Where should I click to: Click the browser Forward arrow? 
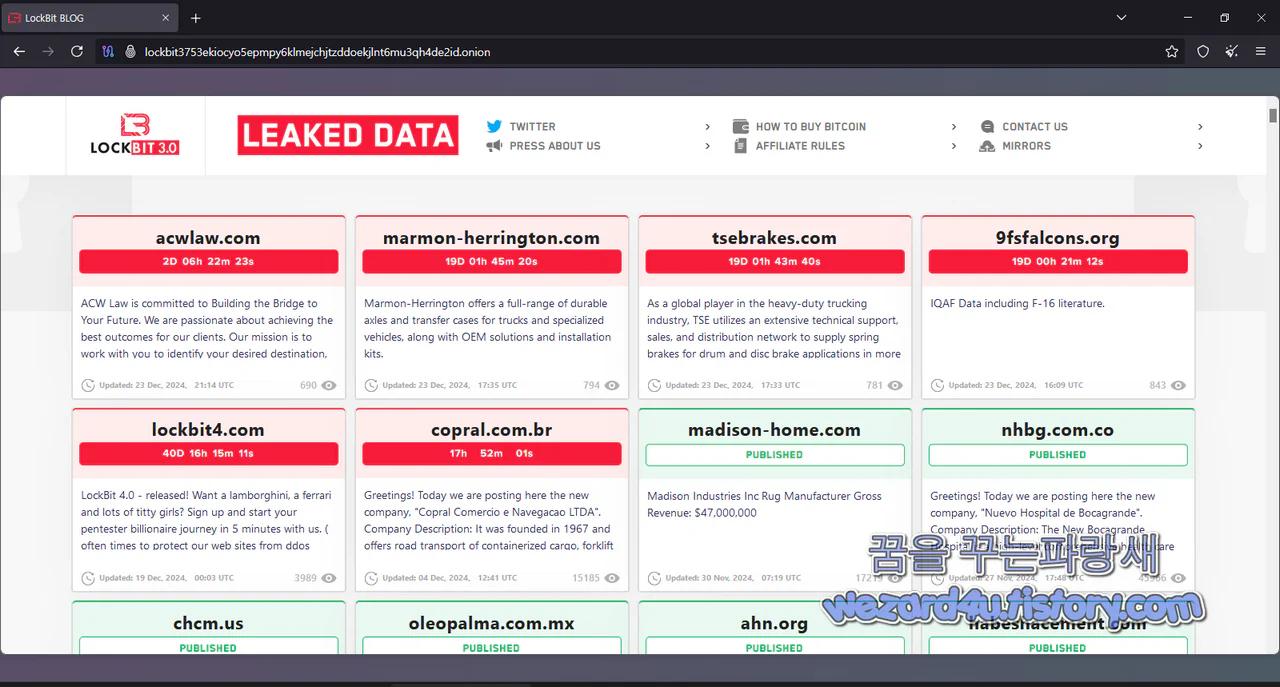(48, 51)
